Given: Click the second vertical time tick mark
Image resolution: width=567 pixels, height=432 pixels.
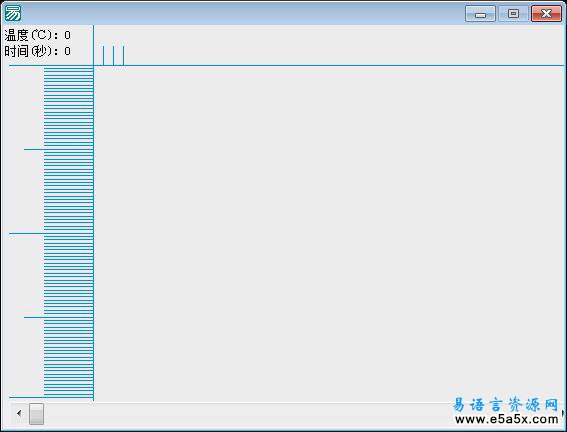Looking at the screenshot, I should point(114,55).
